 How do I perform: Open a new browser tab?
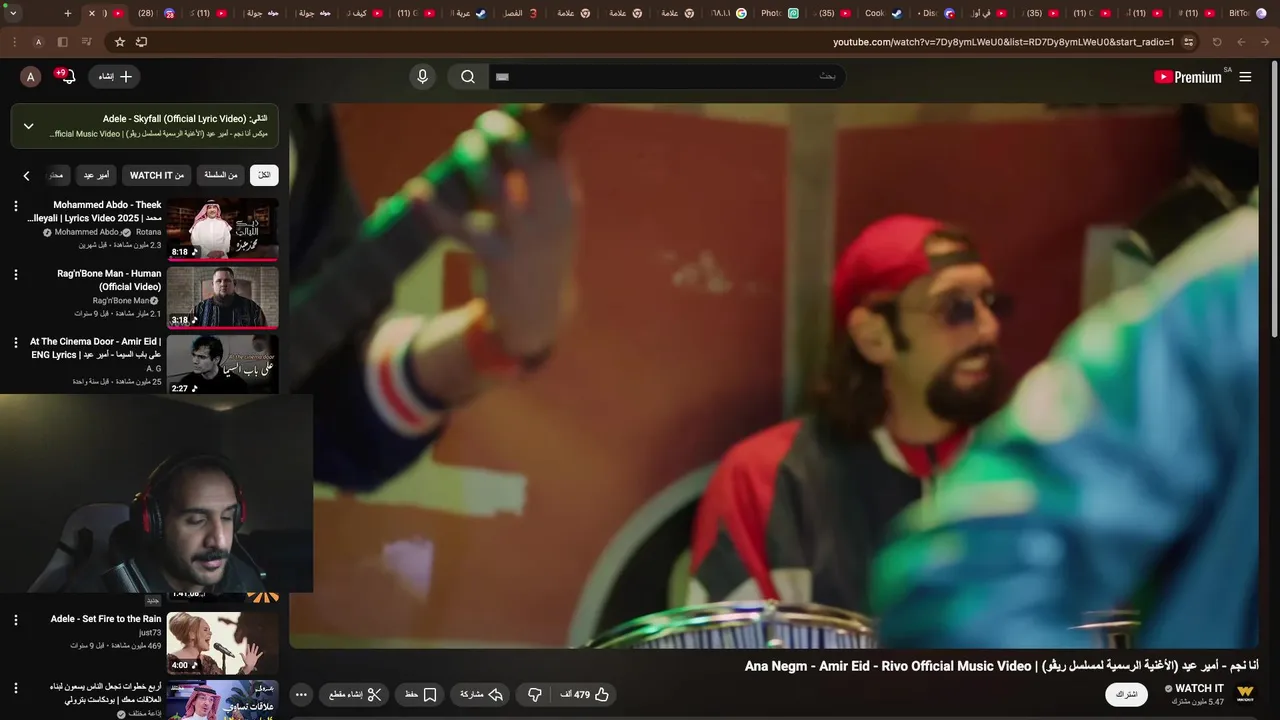(x=68, y=13)
